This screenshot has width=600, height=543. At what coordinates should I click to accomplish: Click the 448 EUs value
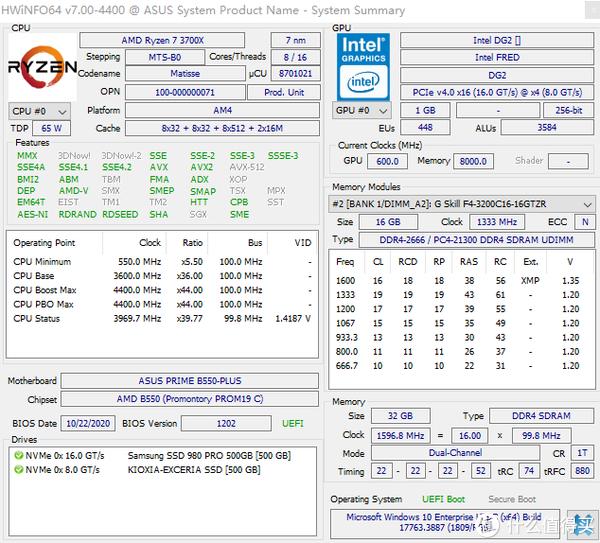(x=425, y=127)
